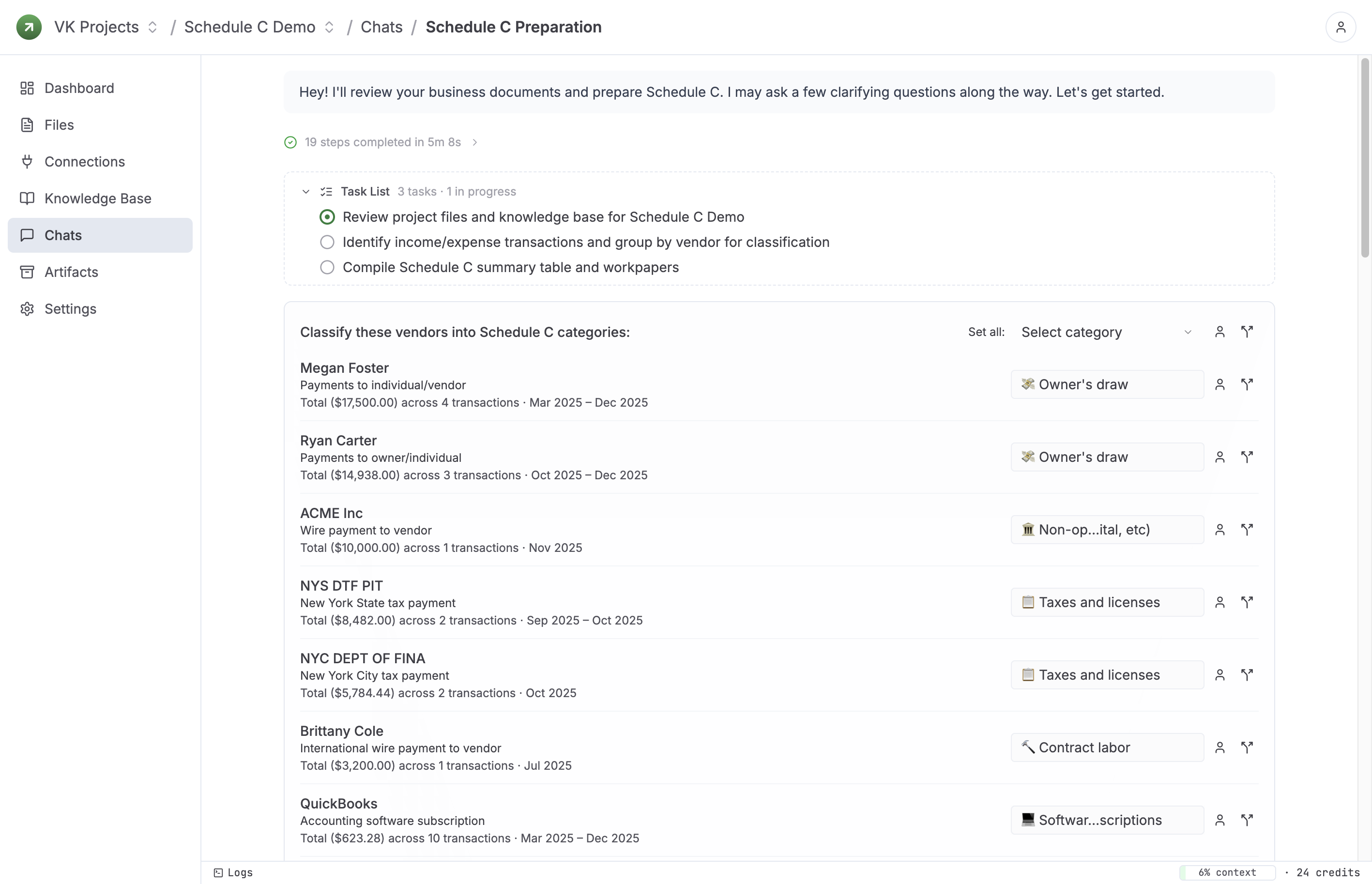Open the Knowledge Base section
This screenshot has height=884, width=1372.
pos(98,198)
